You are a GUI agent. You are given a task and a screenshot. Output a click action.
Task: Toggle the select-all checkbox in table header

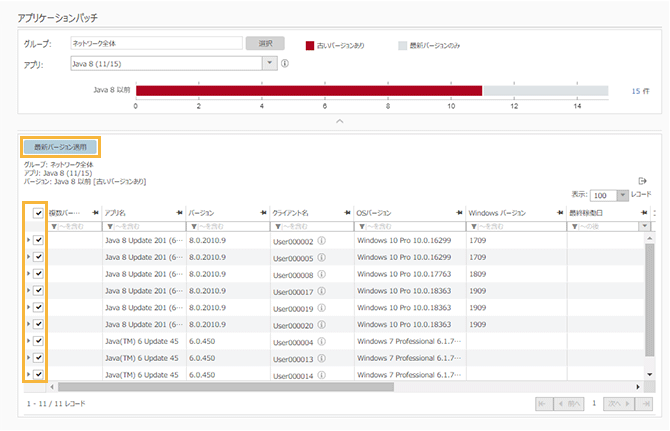[38, 212]
